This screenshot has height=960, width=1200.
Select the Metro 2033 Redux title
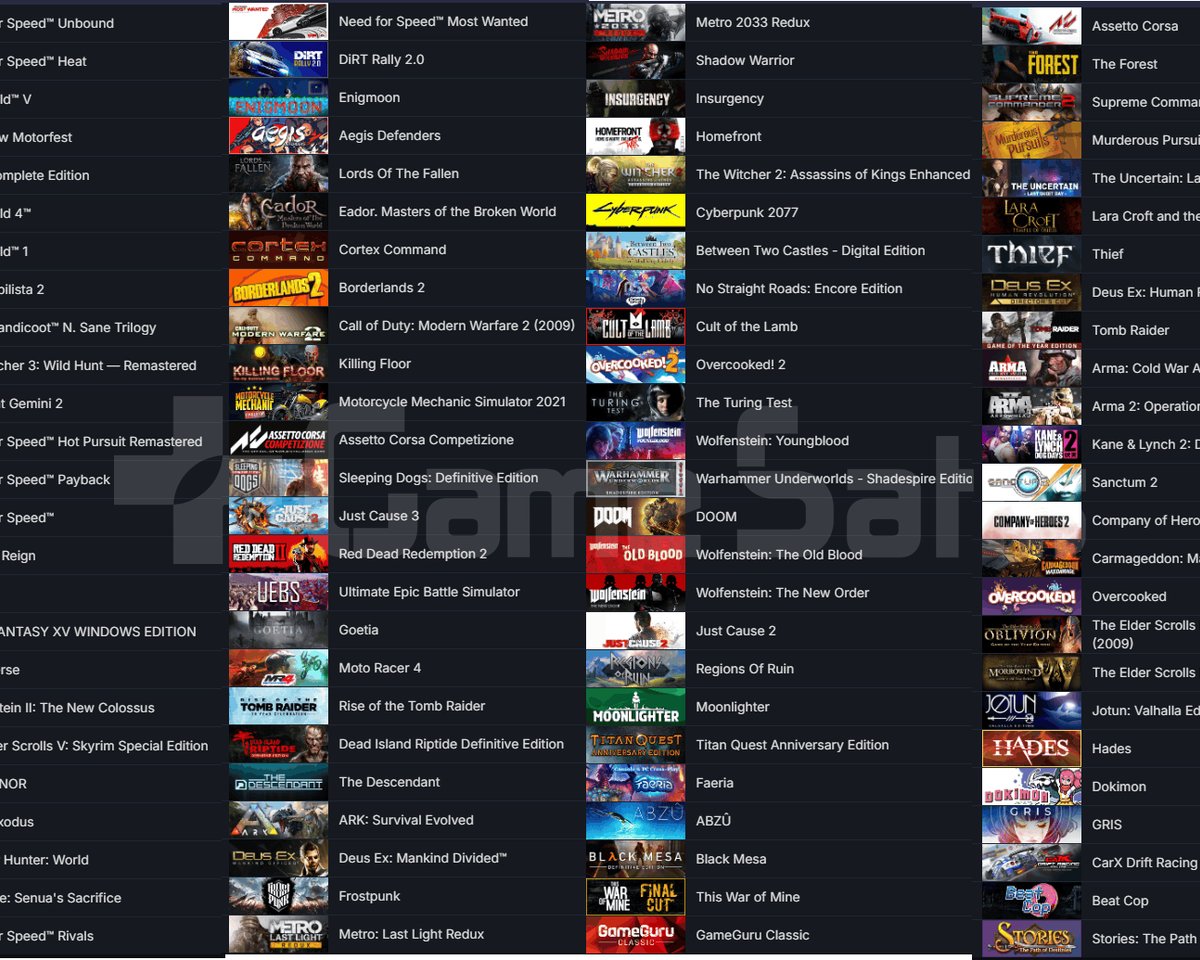pos(753,22)
